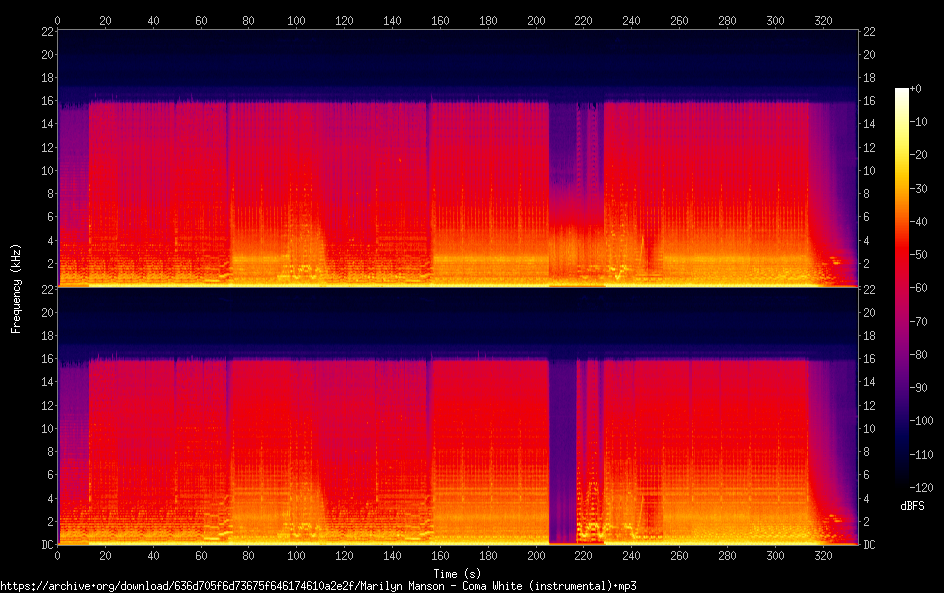Click the 'Time (s)' axis label

(x=459, y=573)
